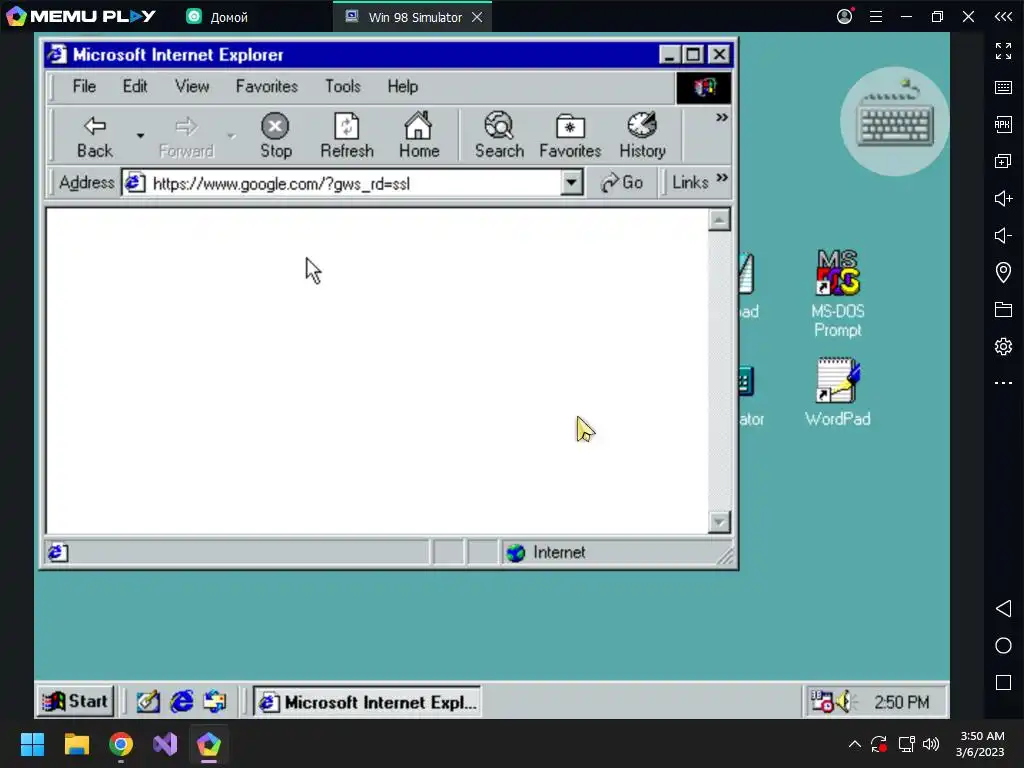Stop page loading with the Stop button
This screenshot has height=768, width=1024.
(276, 136)
